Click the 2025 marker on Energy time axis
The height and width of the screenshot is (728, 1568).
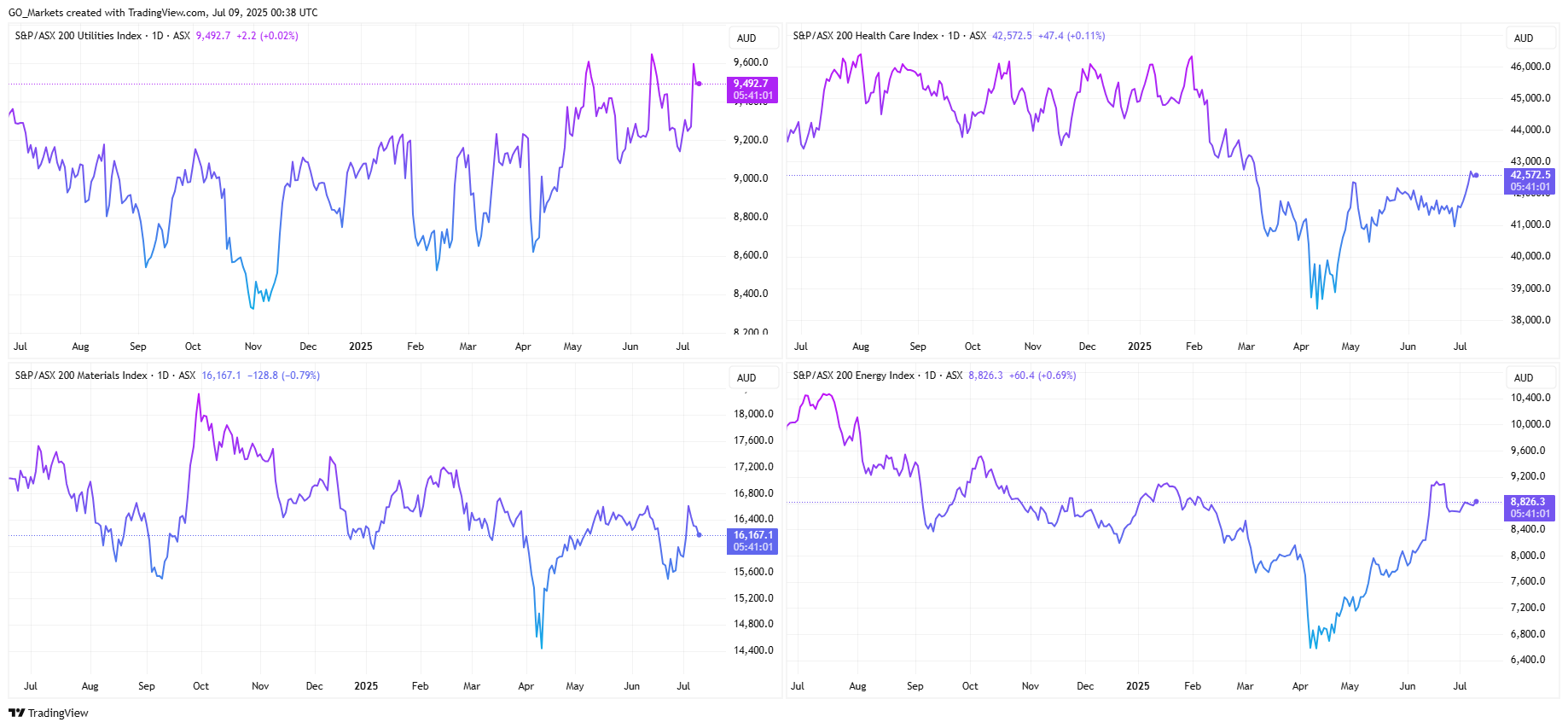click(x=1137, y=686)
